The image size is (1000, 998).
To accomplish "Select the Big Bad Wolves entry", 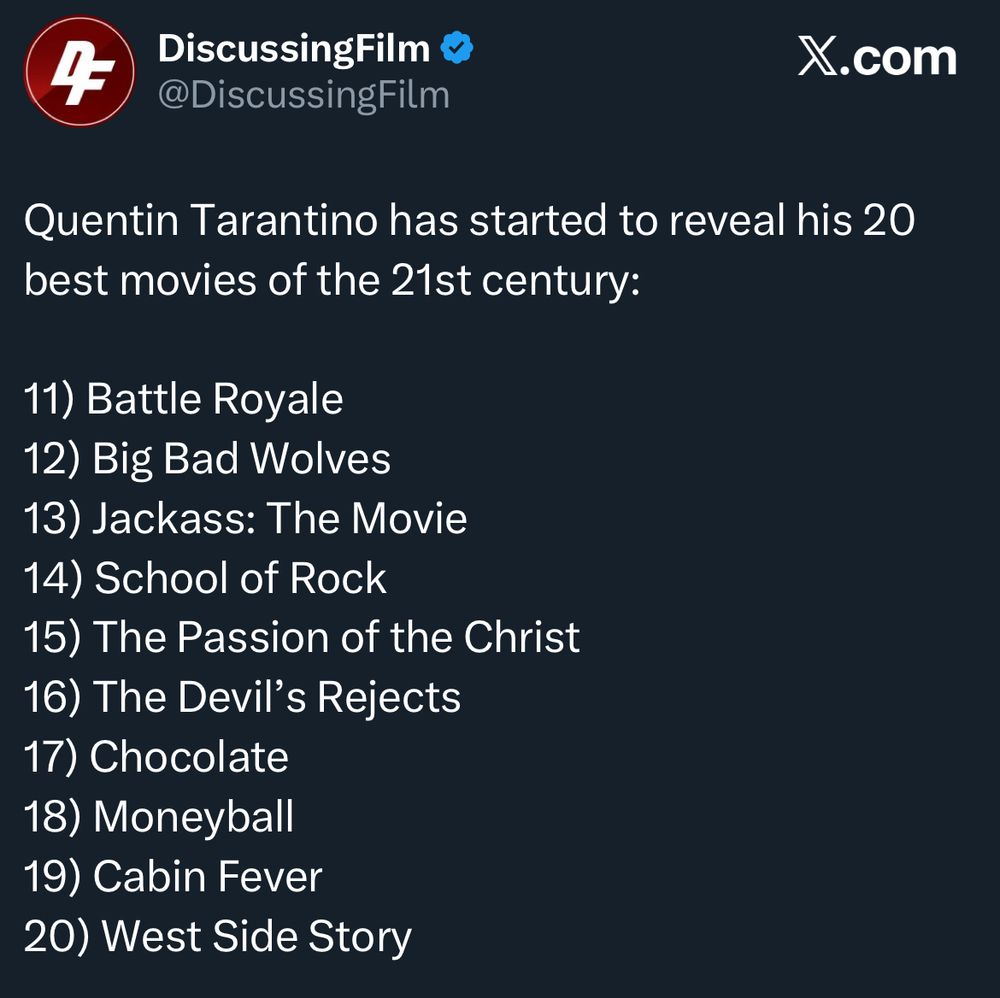I will click(x=207, y=459).
